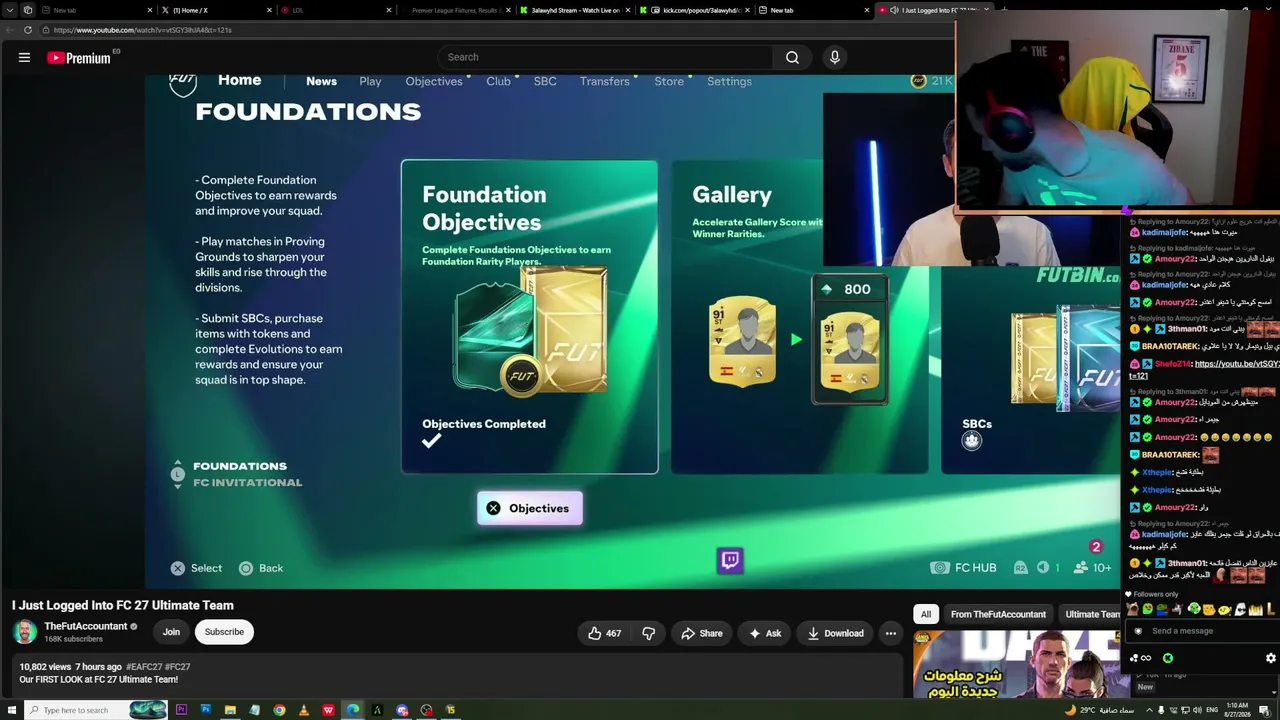Reload the page with browser refresh icon
This screenshot has height=720, width=1280.
[28, 30]
